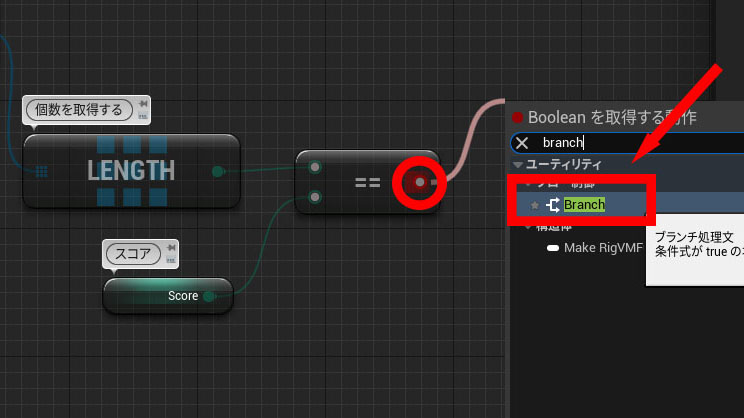Viewport: 744px width, 418px height.
Task: Select the Branch entry in search results
Action: (585, 205)
